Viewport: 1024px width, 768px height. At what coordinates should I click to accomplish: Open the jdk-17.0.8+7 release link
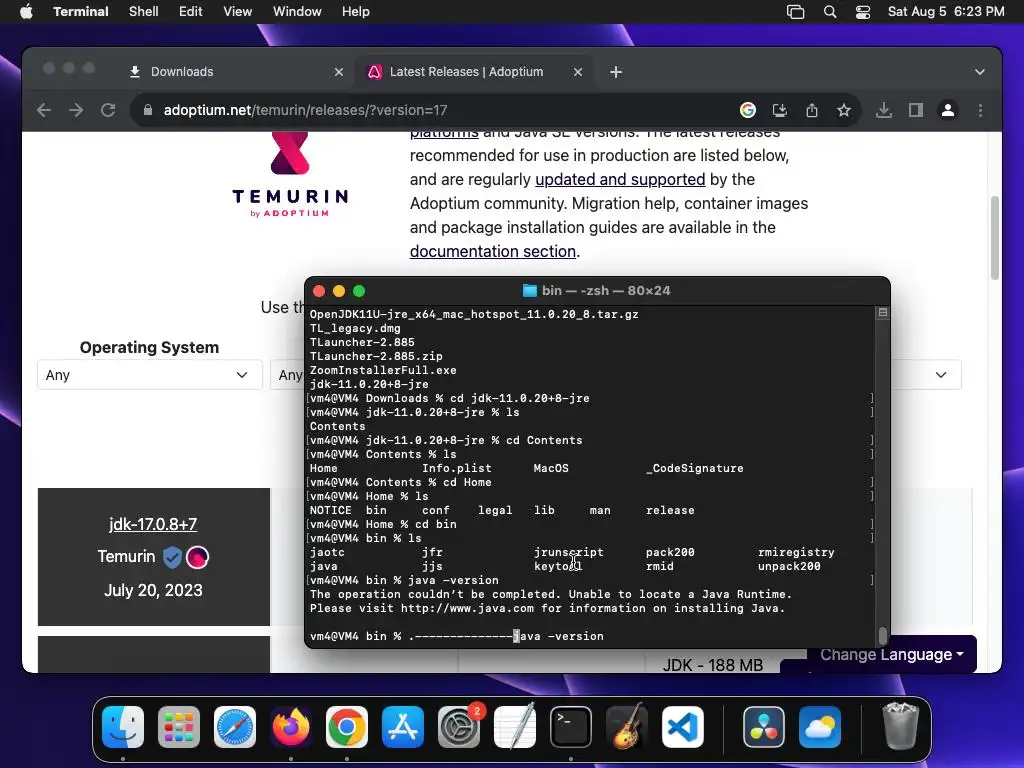[x=153, y=524]
